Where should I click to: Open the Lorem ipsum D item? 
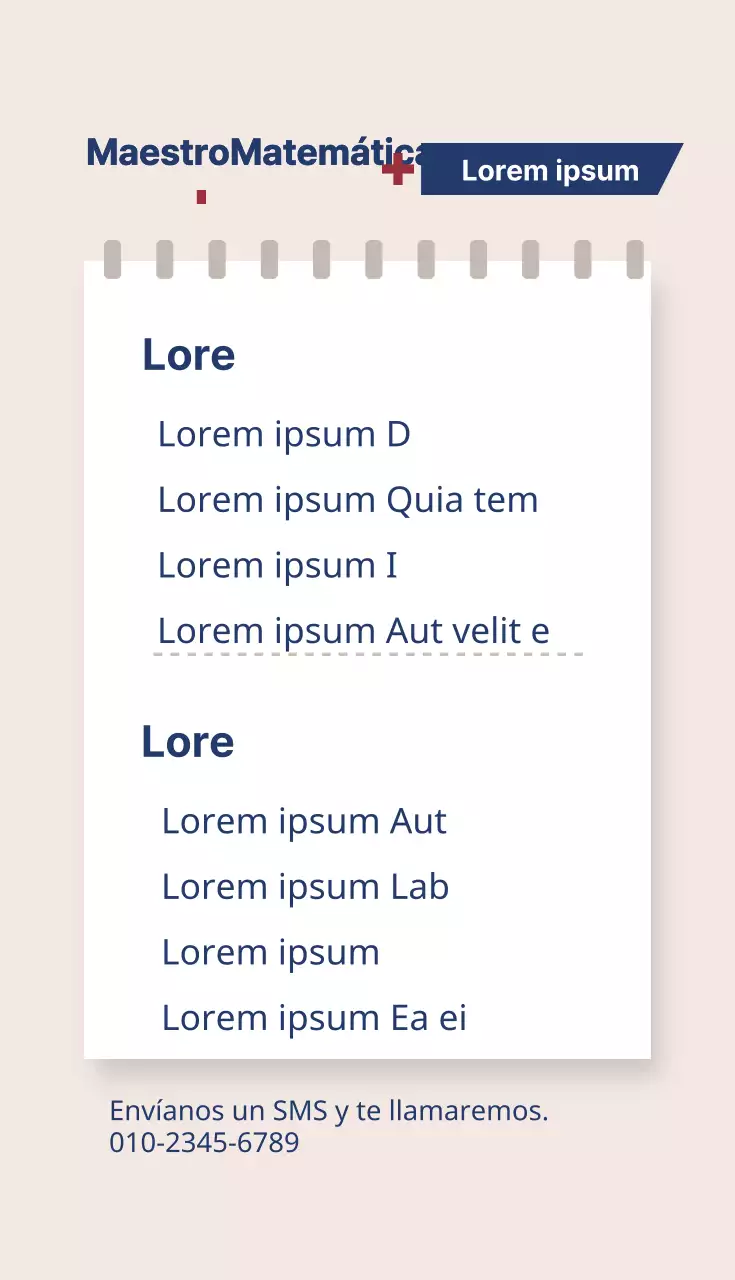(284, 434)
